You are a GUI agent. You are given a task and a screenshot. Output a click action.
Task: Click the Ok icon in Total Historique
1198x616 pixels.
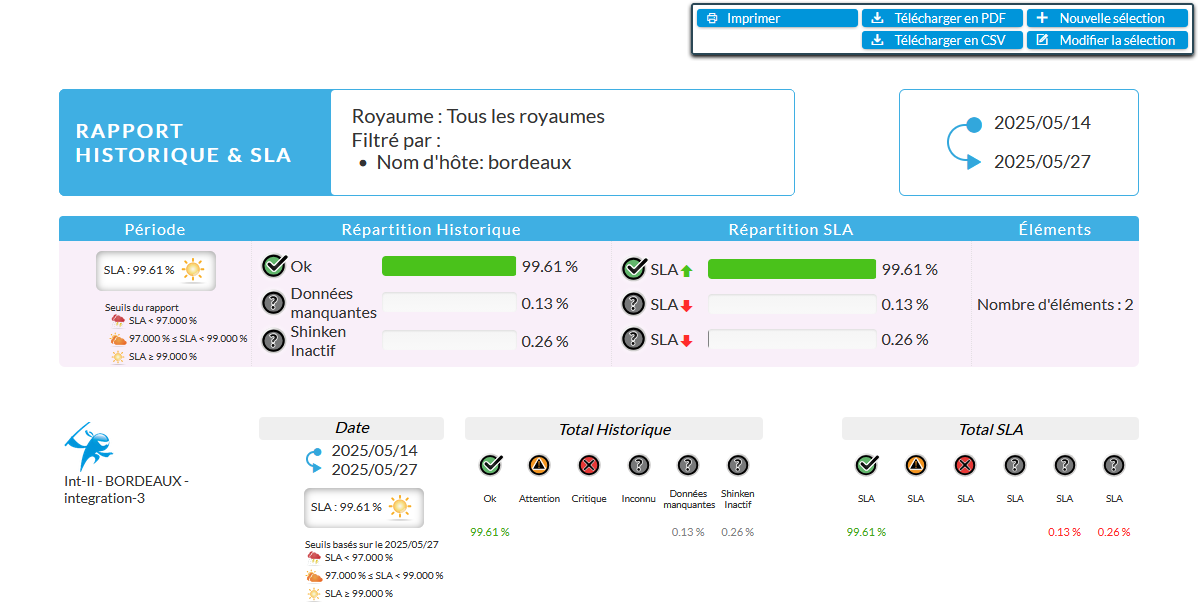click(491, 465)
